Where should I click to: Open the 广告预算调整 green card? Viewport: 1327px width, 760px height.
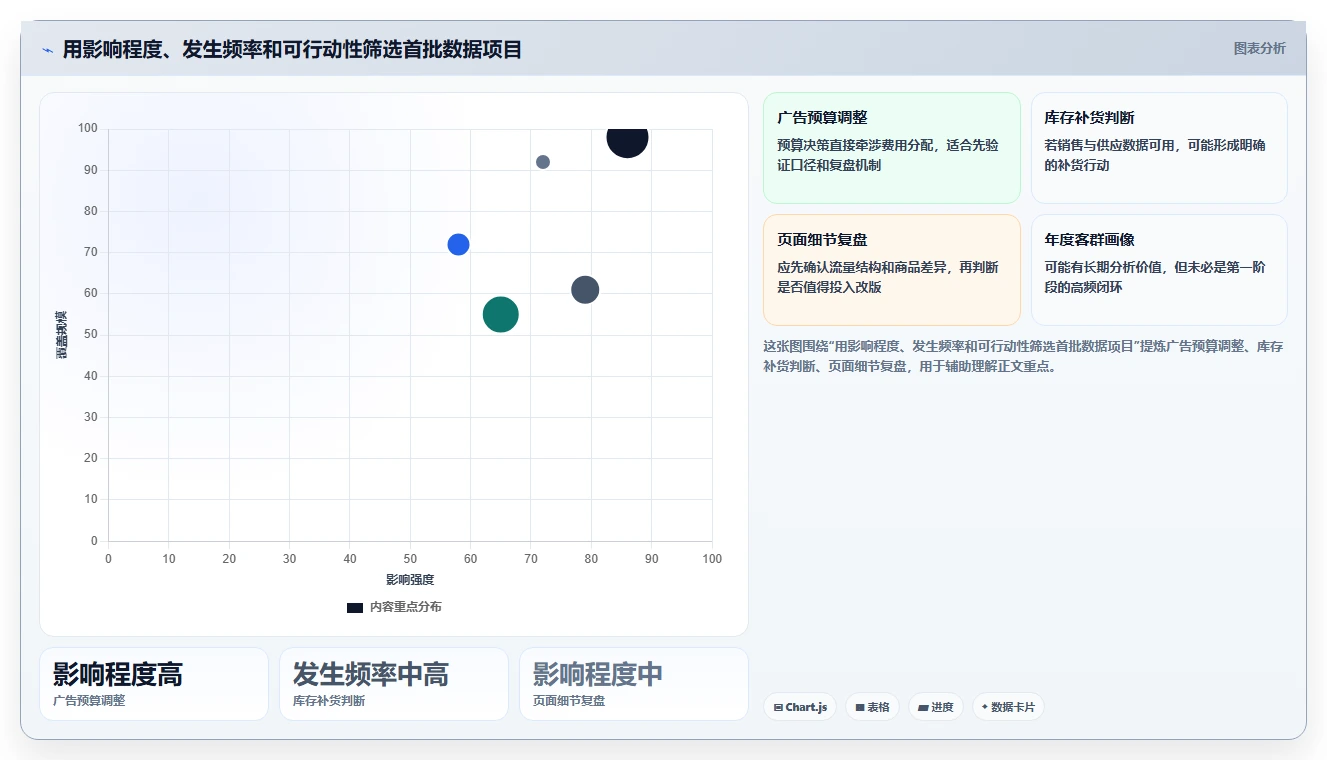click(x=891, y=148)
